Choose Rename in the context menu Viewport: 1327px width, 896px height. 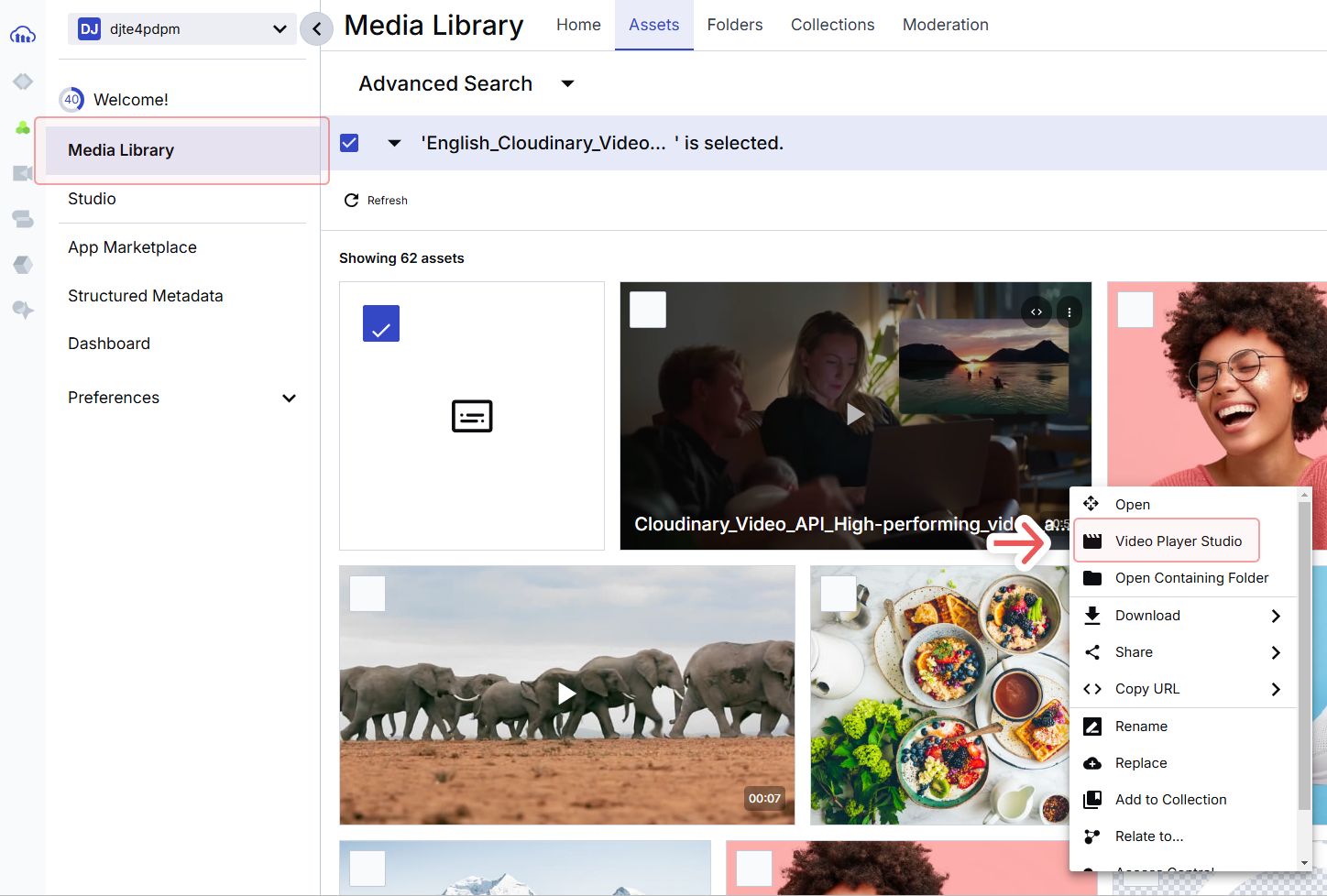pos(1183,727)
